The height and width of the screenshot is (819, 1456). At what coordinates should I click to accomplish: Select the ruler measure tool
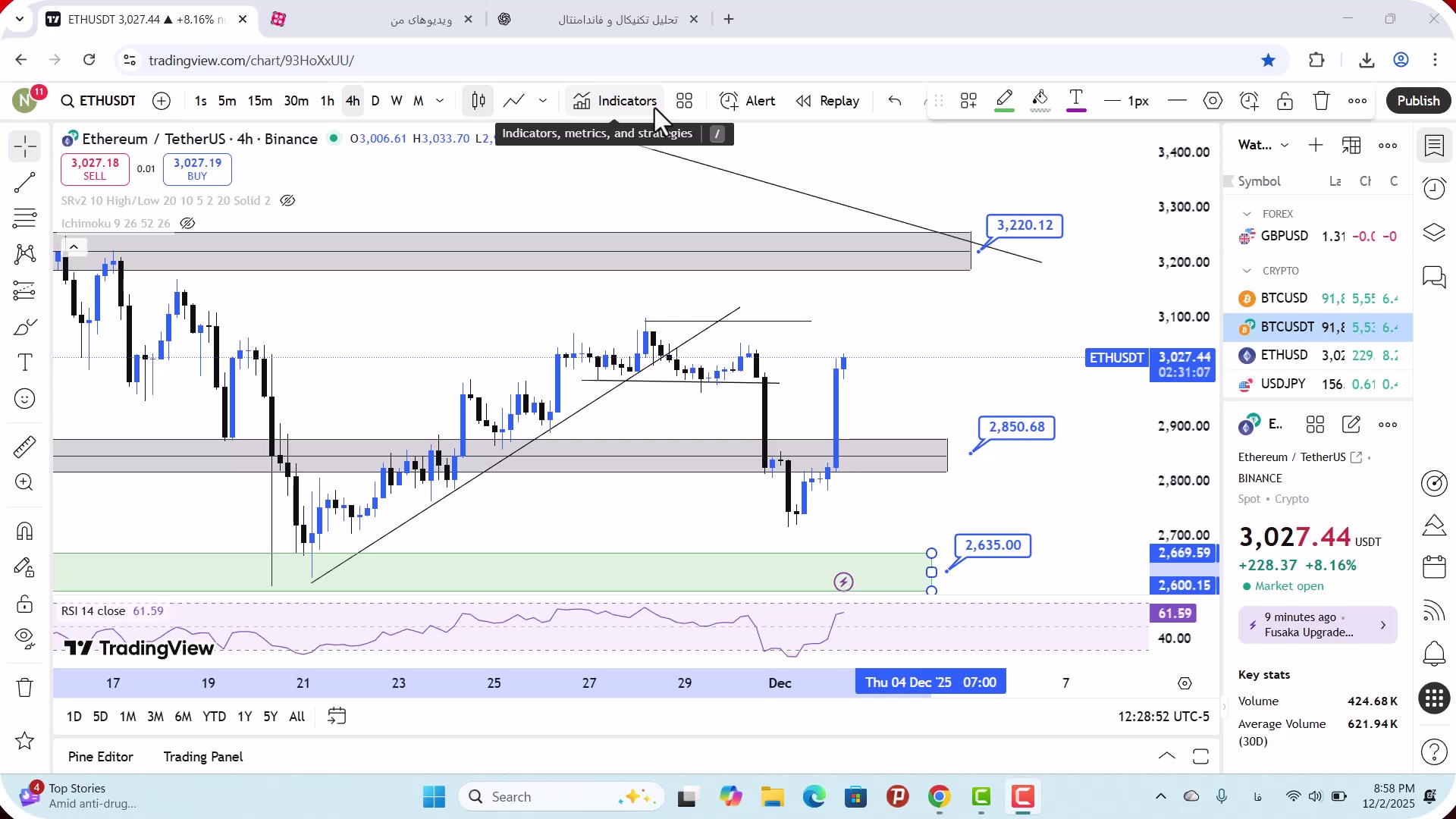click(x=25, y=447)
